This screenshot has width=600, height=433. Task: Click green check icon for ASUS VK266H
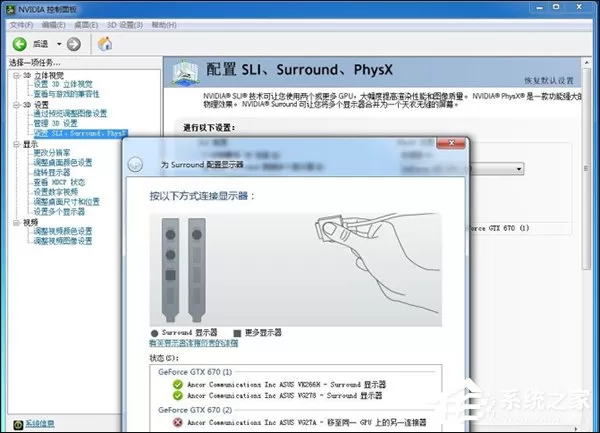click(x=178, y=384)
